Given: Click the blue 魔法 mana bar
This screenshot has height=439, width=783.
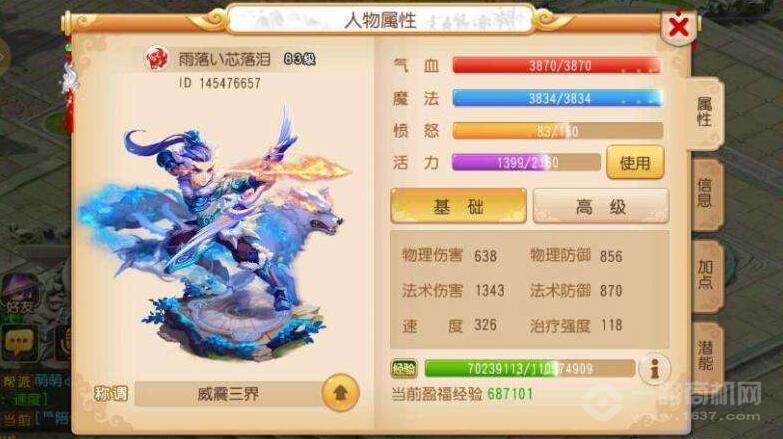Looking at the screenshot, I should [558, 98].
